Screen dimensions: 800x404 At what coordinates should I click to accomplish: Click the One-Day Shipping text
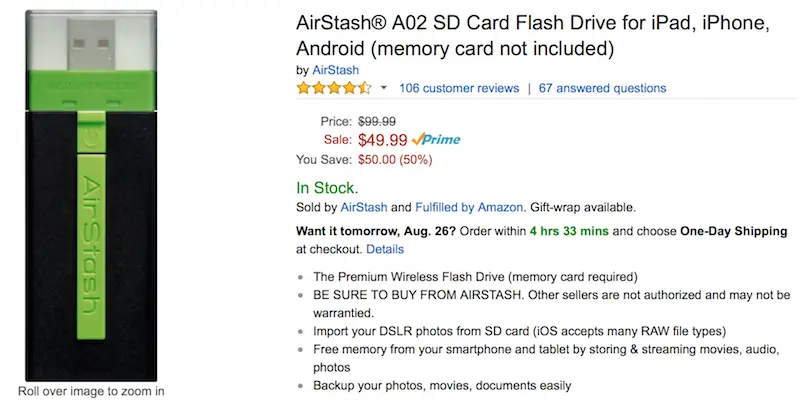pyautogui.click(x=734, y=231)
